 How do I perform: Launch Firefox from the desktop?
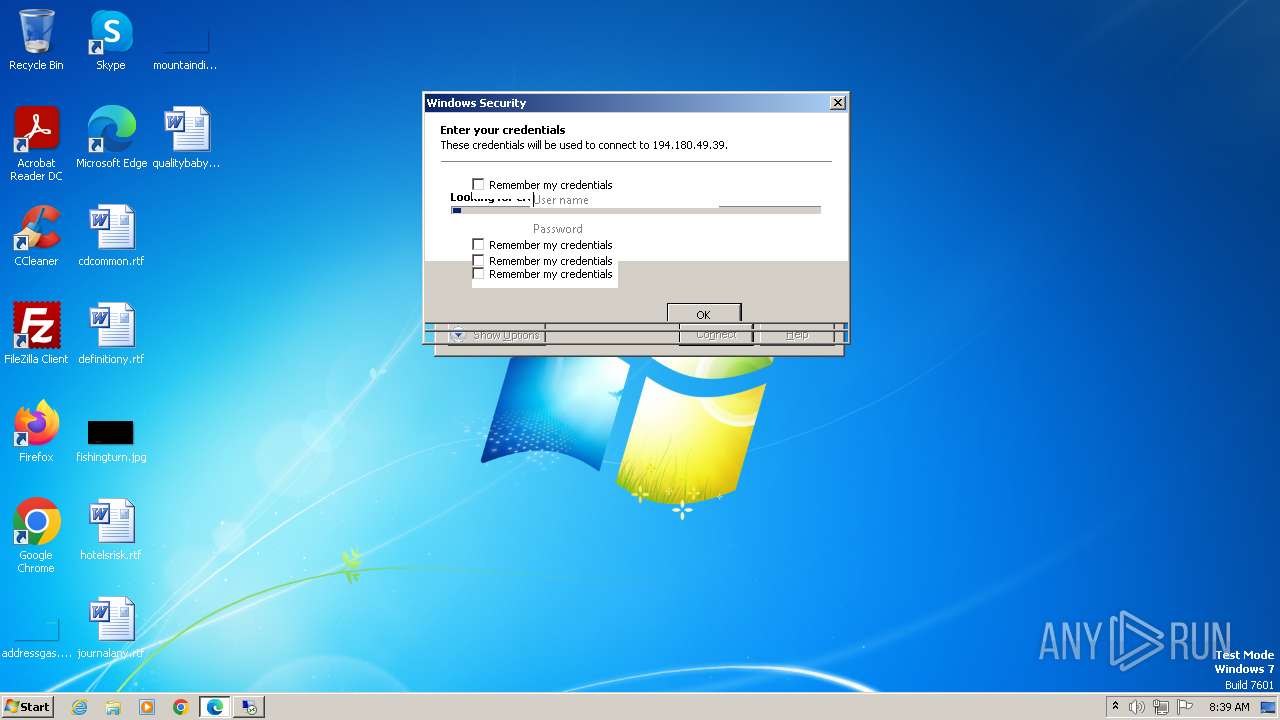[x=36, y=432]
